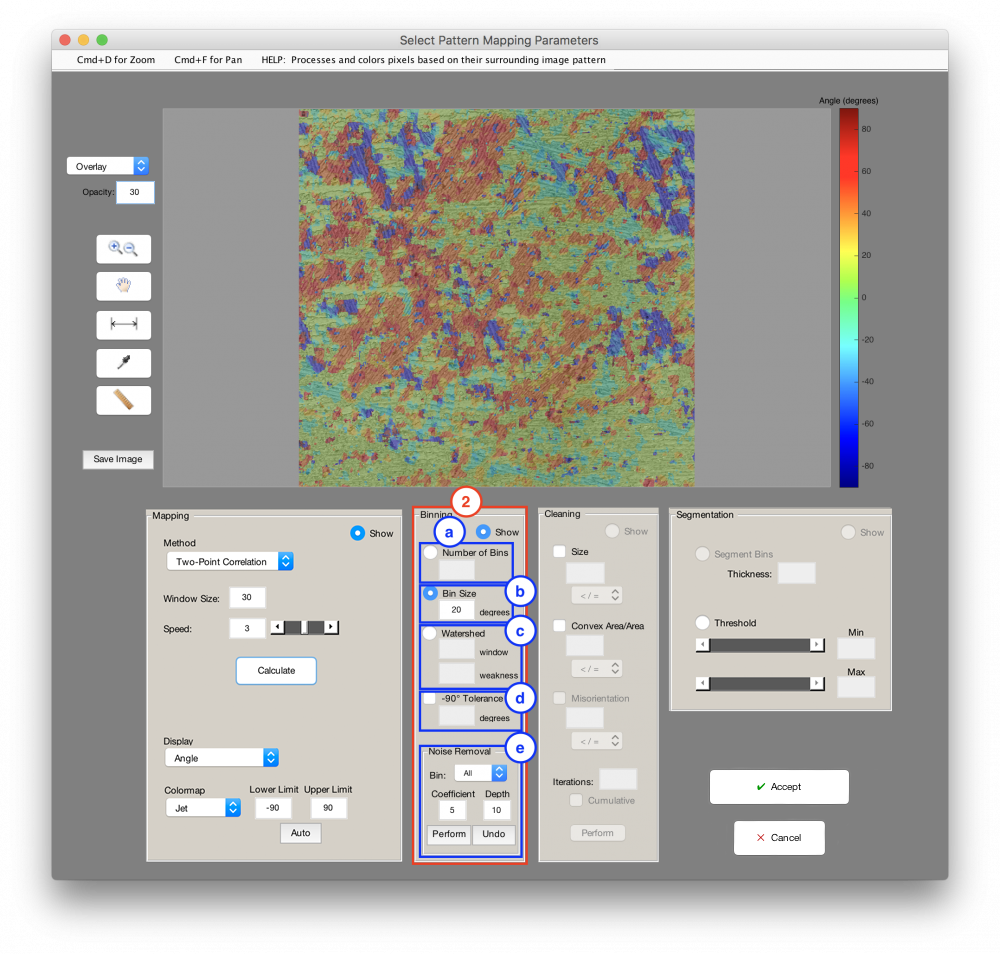Select Show radio in Cleaning panel
The width and height of the screenshot is (1000, 954).
click(612, 531)
